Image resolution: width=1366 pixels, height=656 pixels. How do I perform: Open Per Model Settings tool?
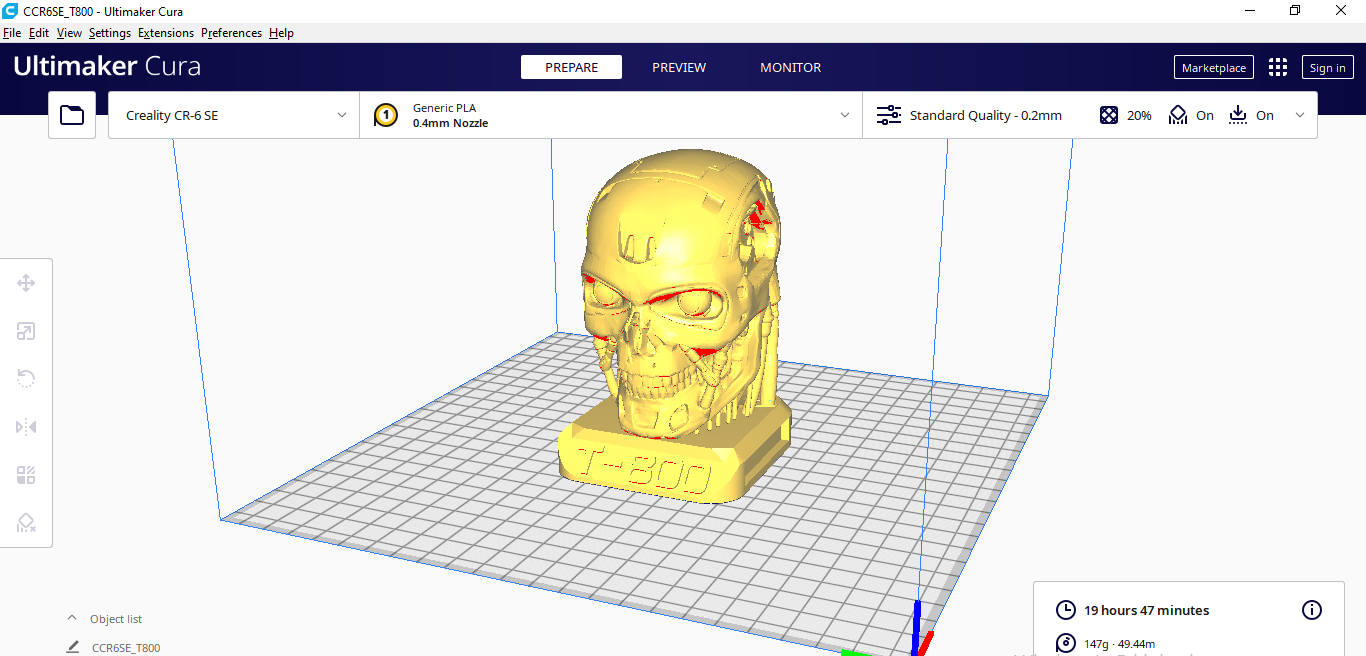pos(26,475)
